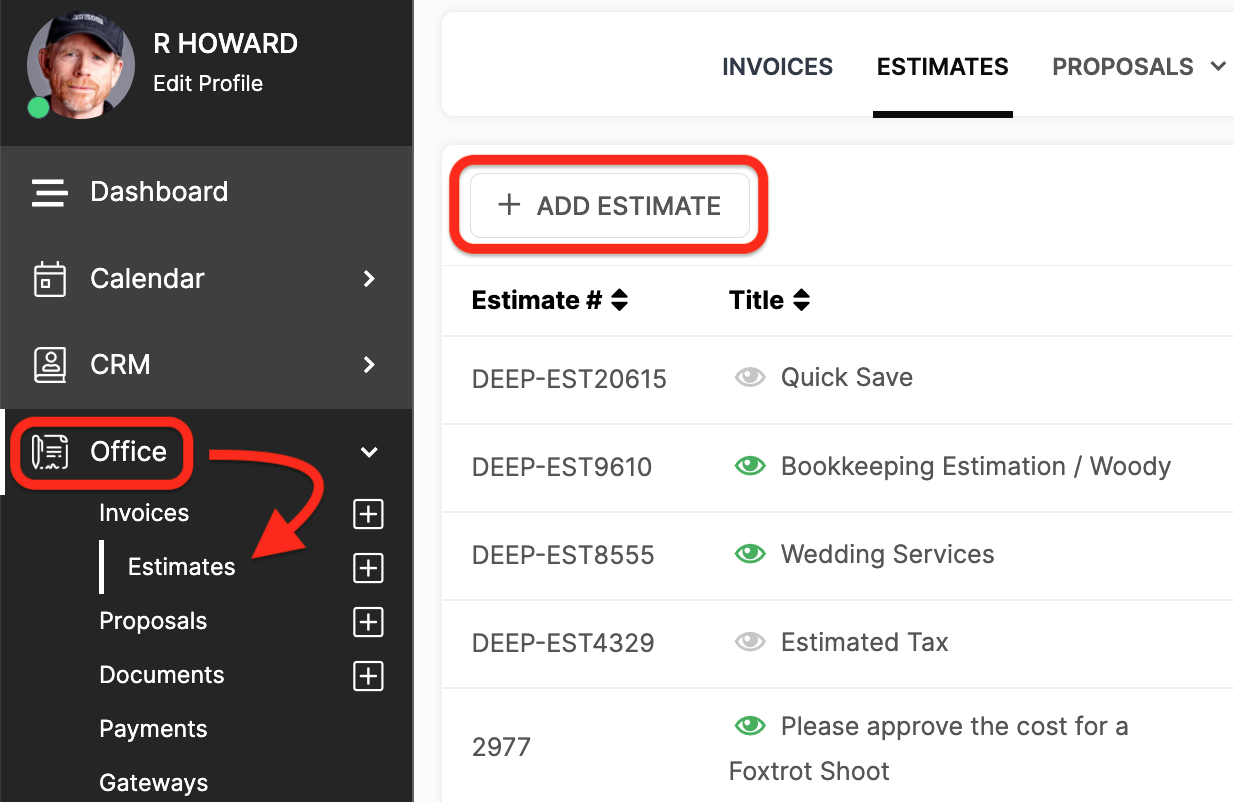Click the Add Estimate button
Screen dimensions: 1234x802
pos(610,206)
